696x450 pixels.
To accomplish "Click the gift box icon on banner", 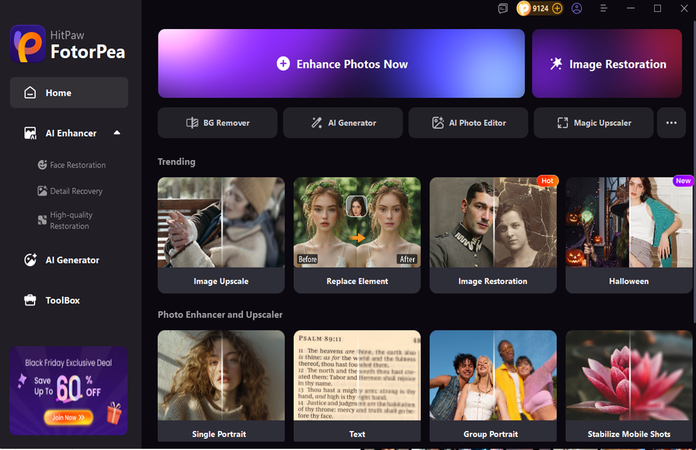I will coord(114,413).
